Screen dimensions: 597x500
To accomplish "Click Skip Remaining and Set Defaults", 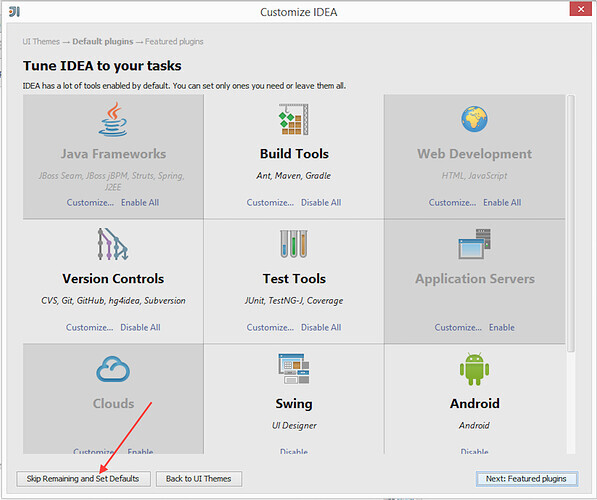I will pyautogui.click(x=83, y=479).
